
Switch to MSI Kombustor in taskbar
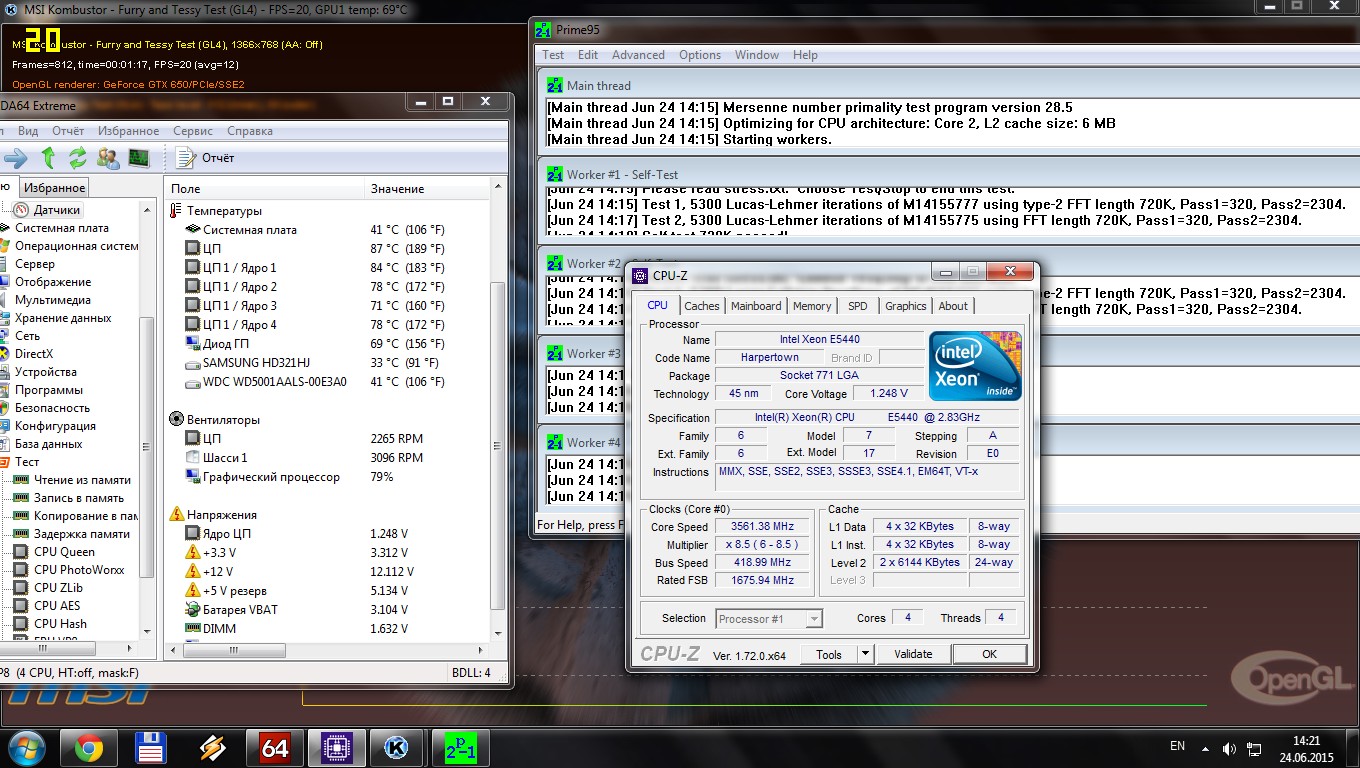[395, 747]
